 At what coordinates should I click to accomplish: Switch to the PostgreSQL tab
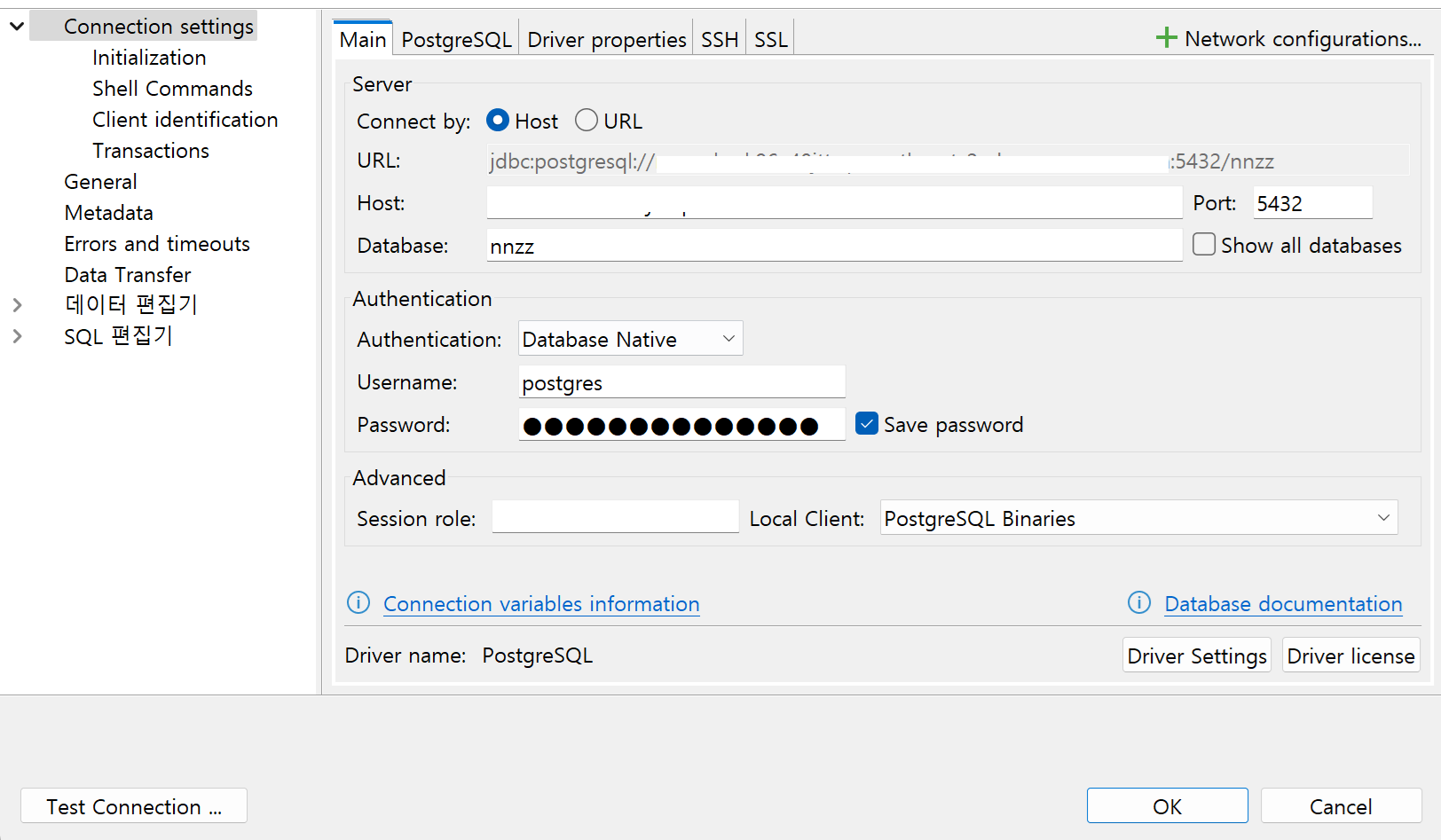(x=456, y=39)
